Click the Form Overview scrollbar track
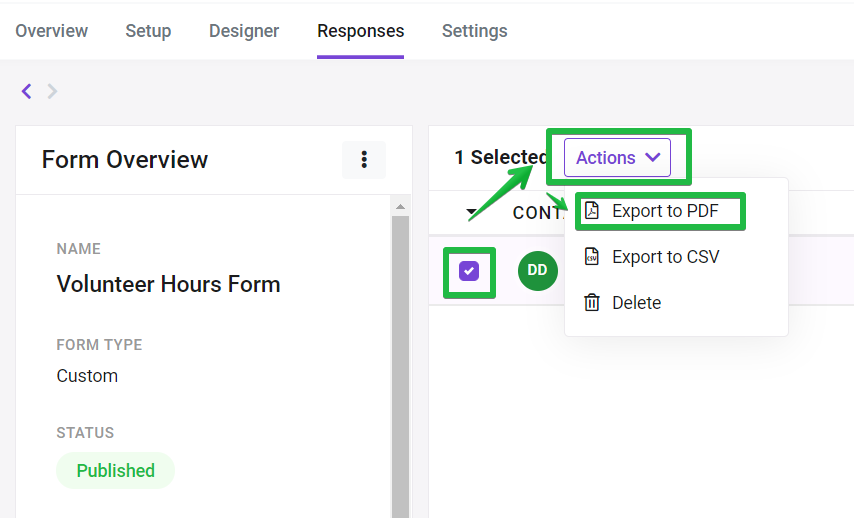Screen dimensions: 854x518 (400, 365)
